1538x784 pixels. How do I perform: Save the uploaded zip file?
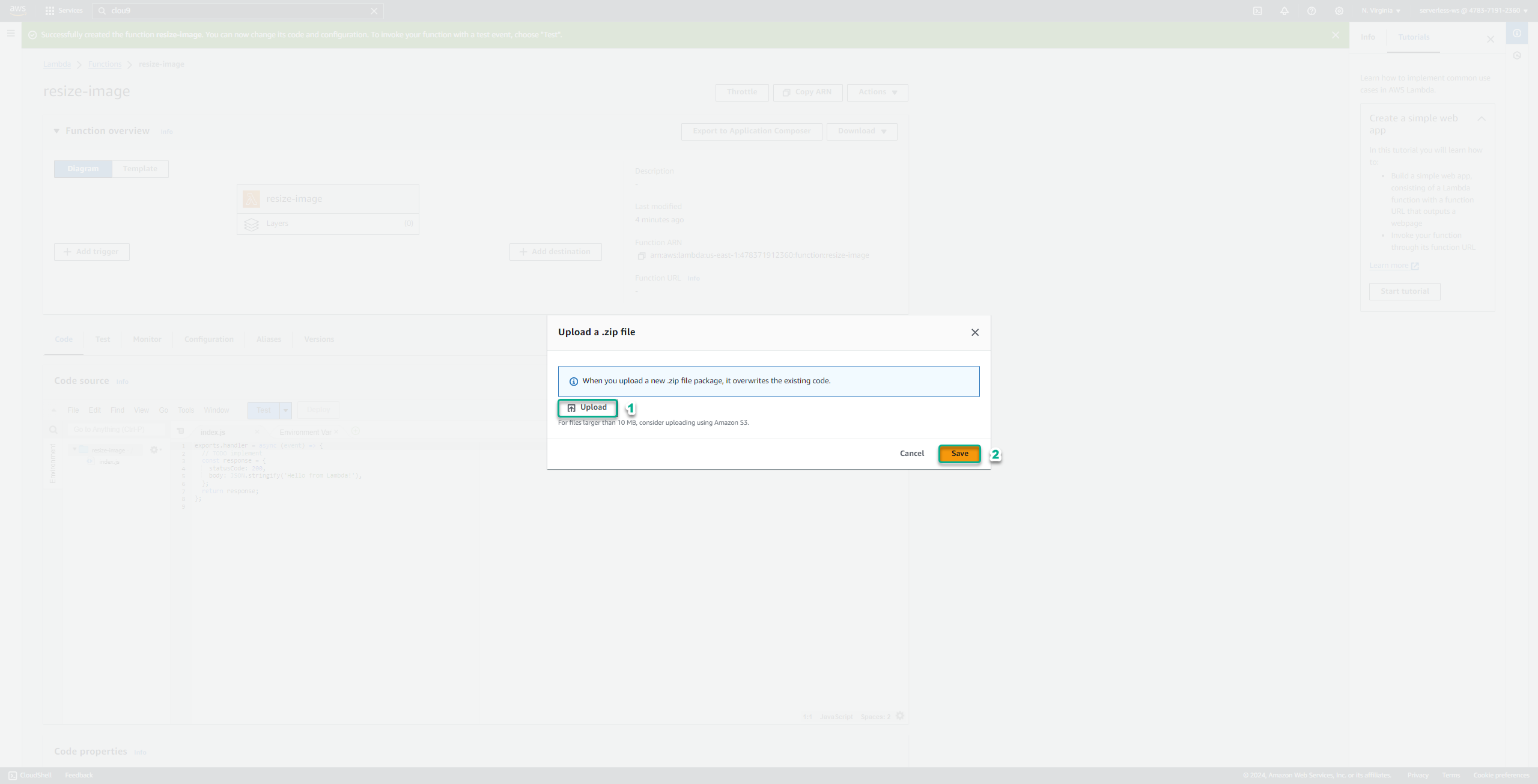tap(959, 454)
